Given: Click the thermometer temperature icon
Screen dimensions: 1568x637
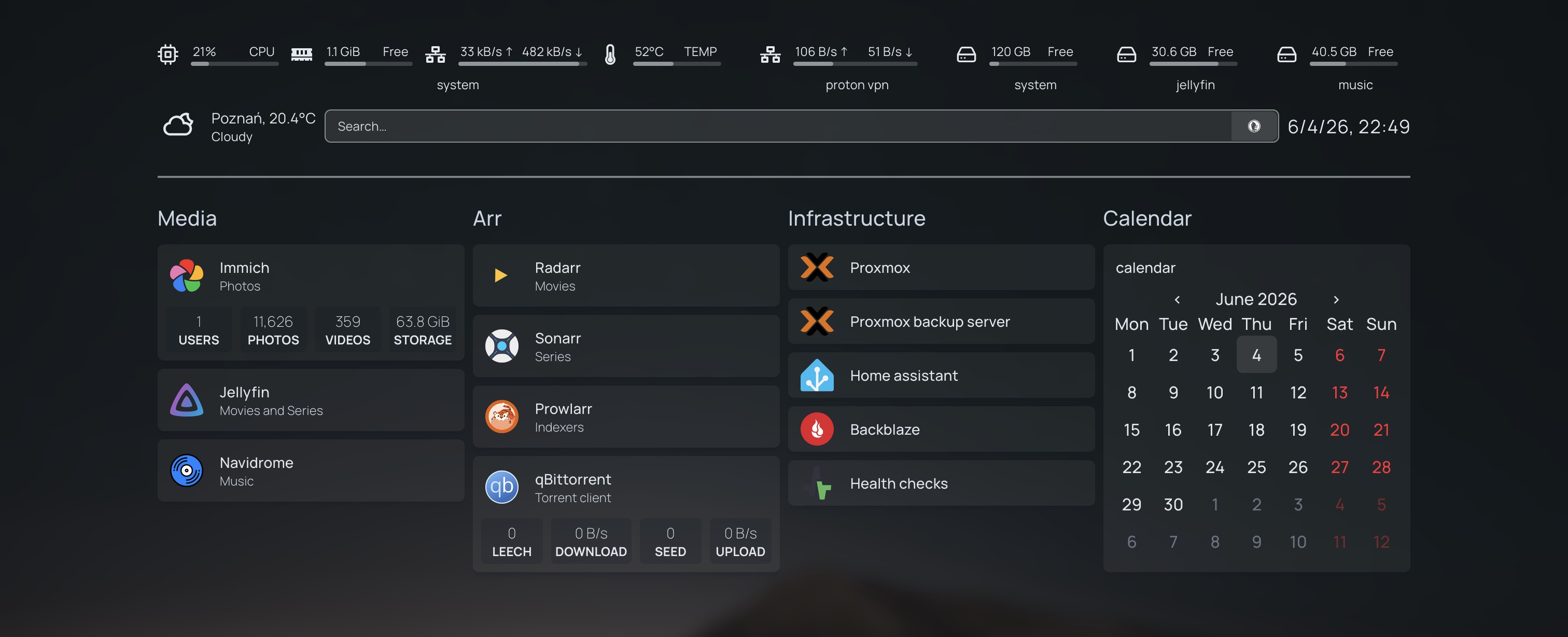Looking at the screenshot, I should tap(610, 54).
